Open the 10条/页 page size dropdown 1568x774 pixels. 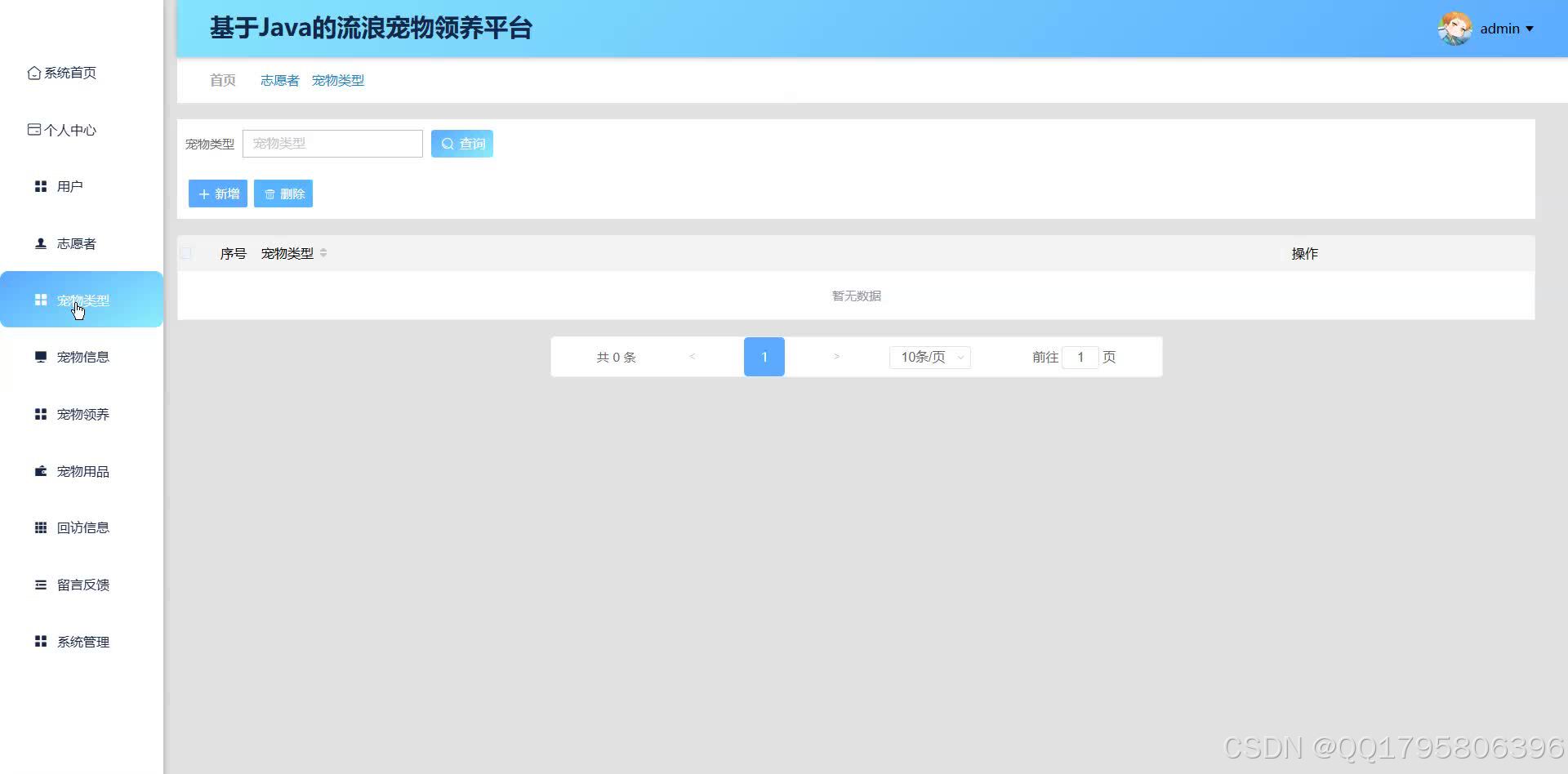(x=929, y=357)
